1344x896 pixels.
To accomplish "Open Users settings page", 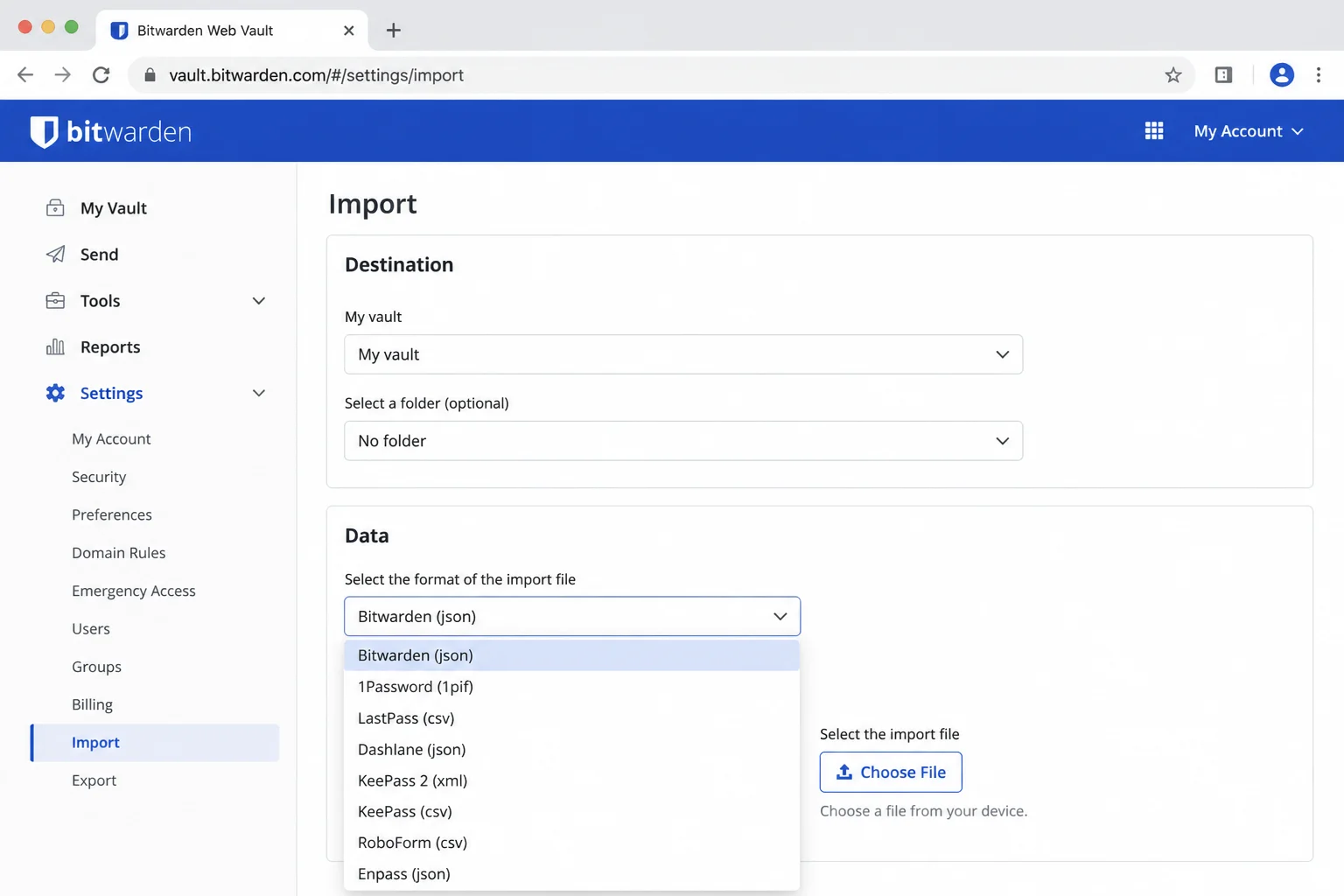I will coord(91,628).
